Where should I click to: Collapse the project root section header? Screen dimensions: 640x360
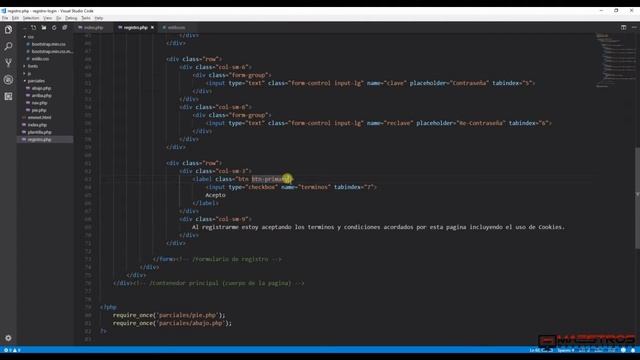click(24, 28)
